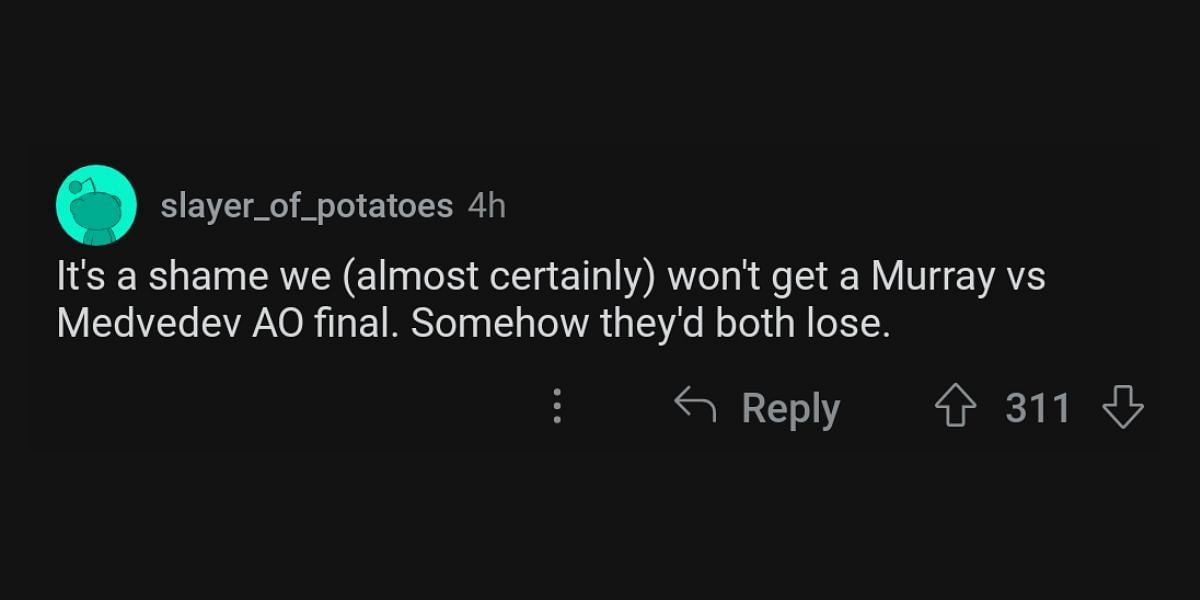Click the word Murray in the comment
1200x600 pixels.
(x=931, y=276)
